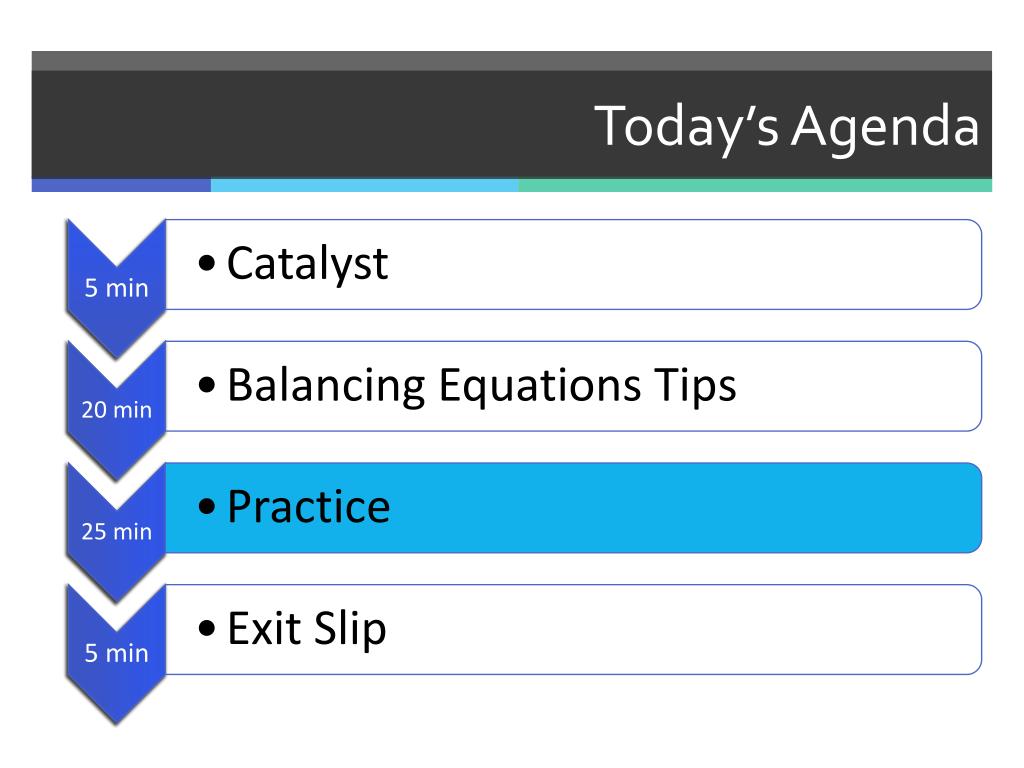Viewport: 1024px width, 768px height.
Task: Select the 25 min chevron arrow
Action: click(116, 532)
